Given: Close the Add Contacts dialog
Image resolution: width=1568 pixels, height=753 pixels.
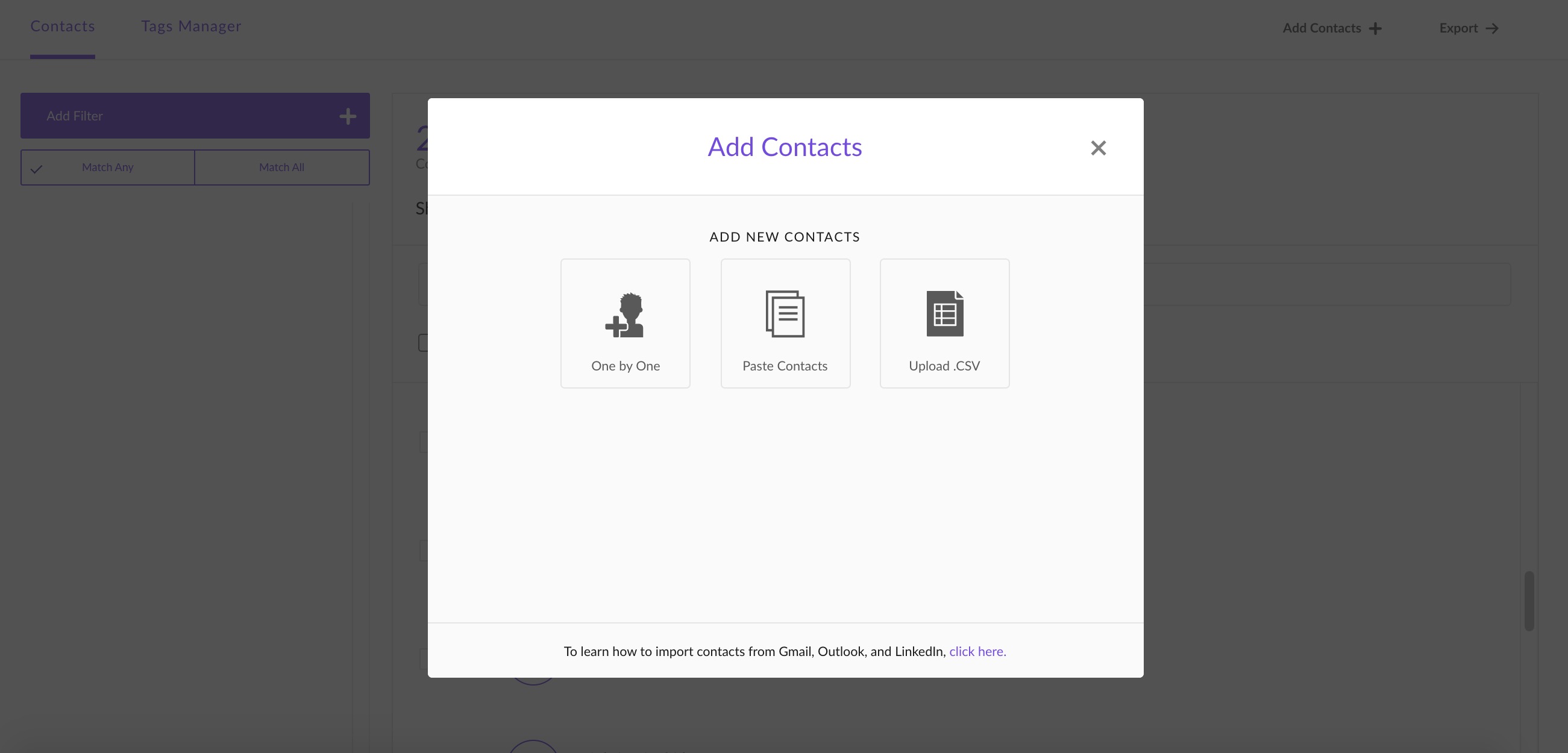Looking at the screenshot, I should click(1098, 148).
